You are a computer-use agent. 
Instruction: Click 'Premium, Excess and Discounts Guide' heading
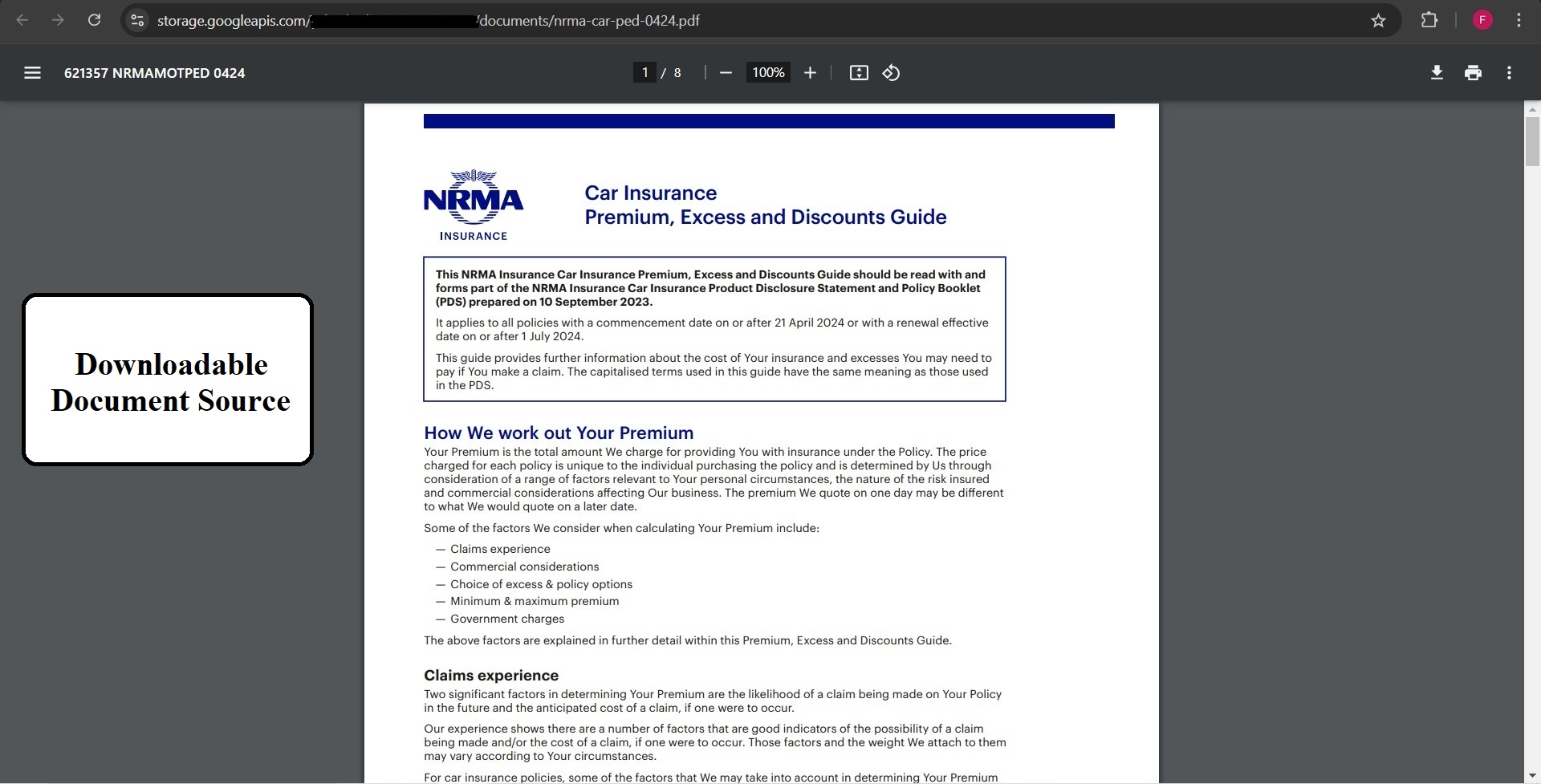(766, 217)
